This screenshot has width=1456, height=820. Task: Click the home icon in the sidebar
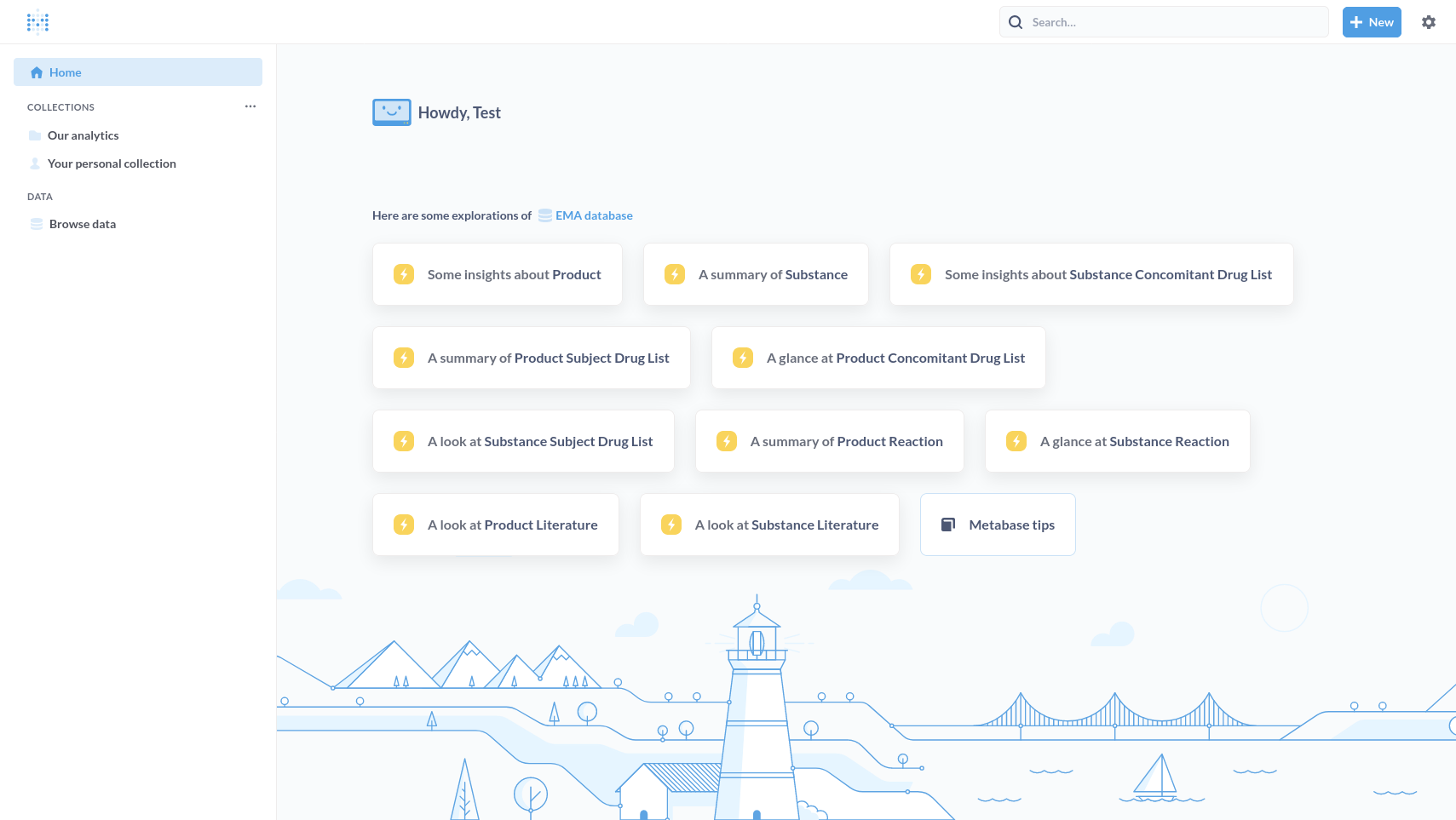pyautogui.click(x=37, y=72)
